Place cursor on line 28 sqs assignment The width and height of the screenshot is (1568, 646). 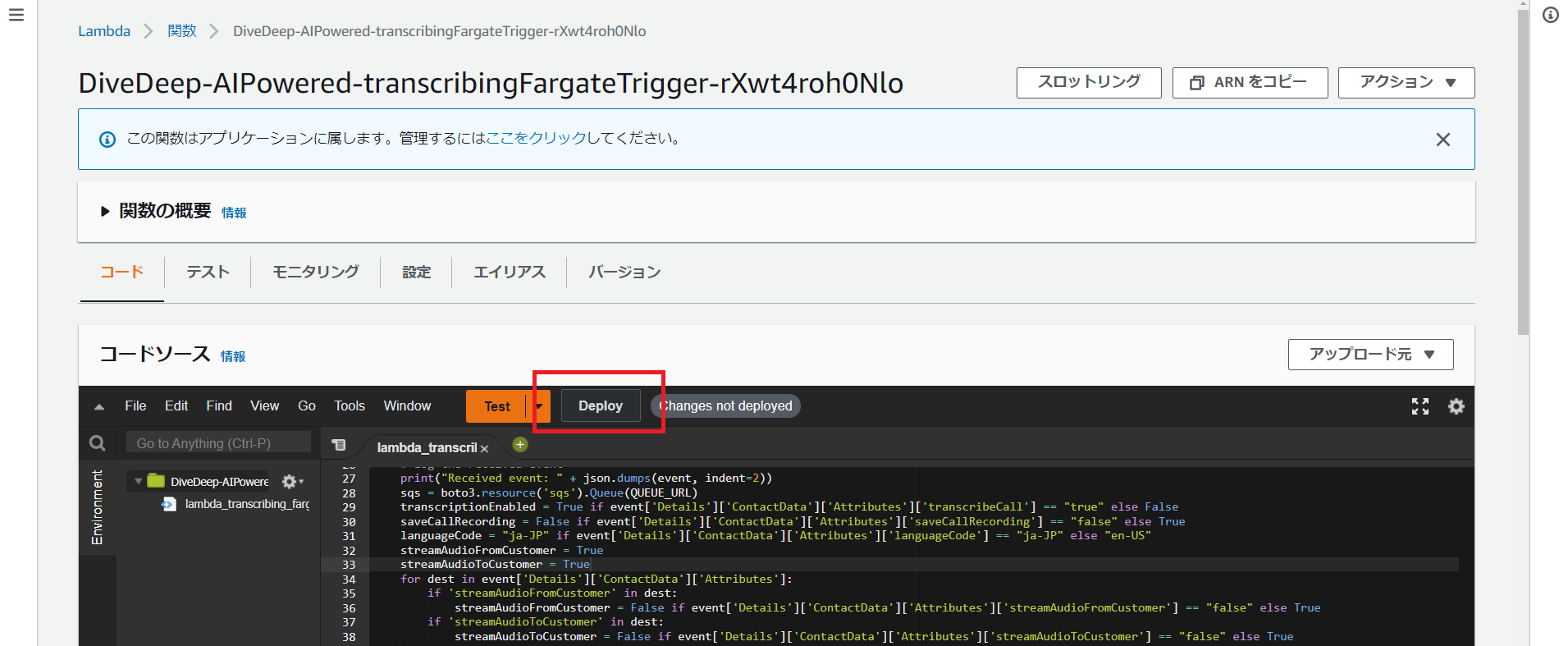click(x=549, y=493)
